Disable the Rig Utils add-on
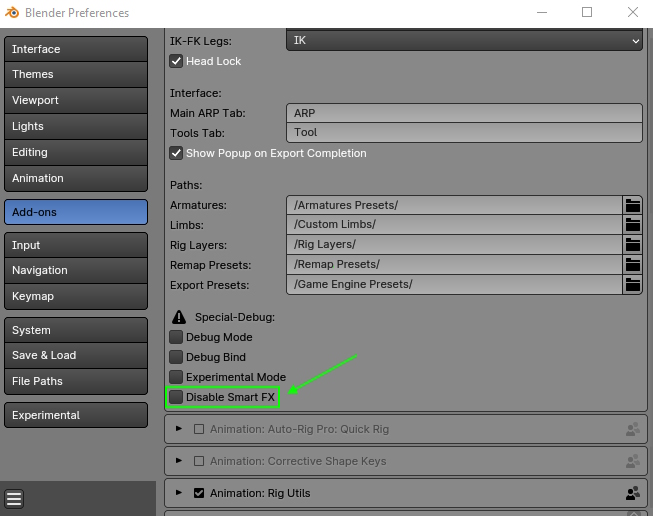 (x=199, y=493)
